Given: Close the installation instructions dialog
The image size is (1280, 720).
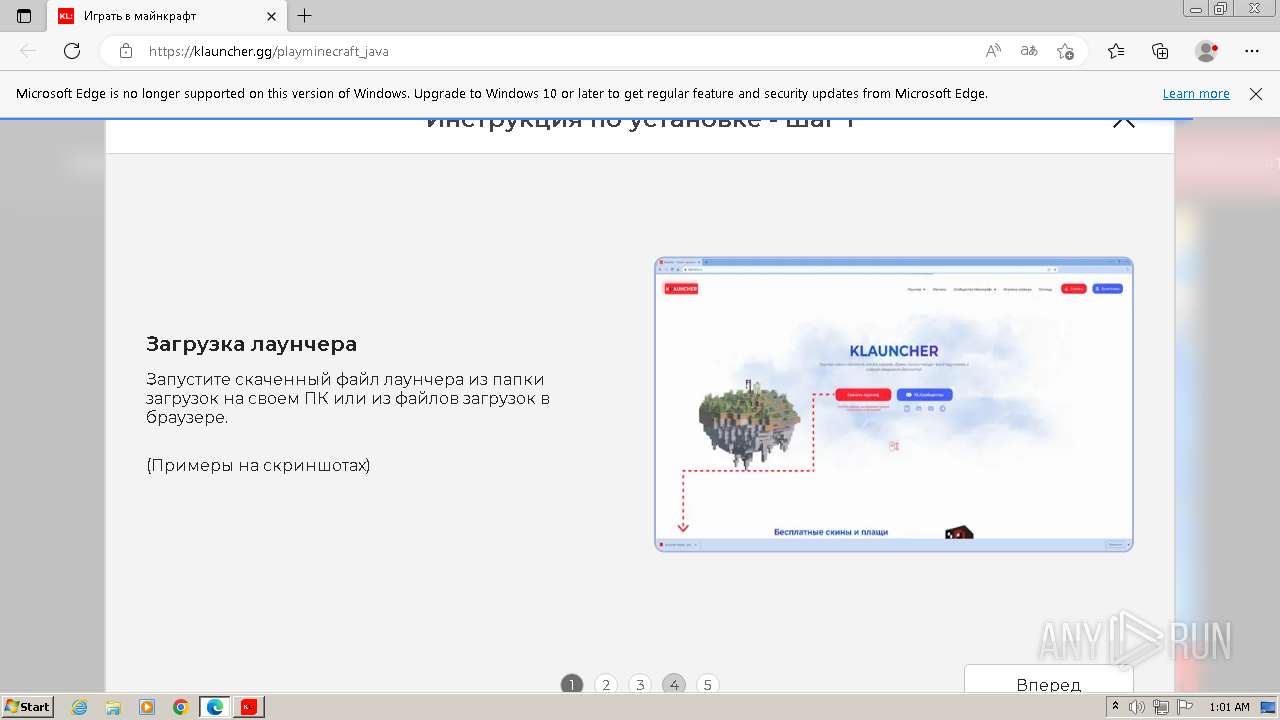Looking at the screenshot, I should (1124, 121).
